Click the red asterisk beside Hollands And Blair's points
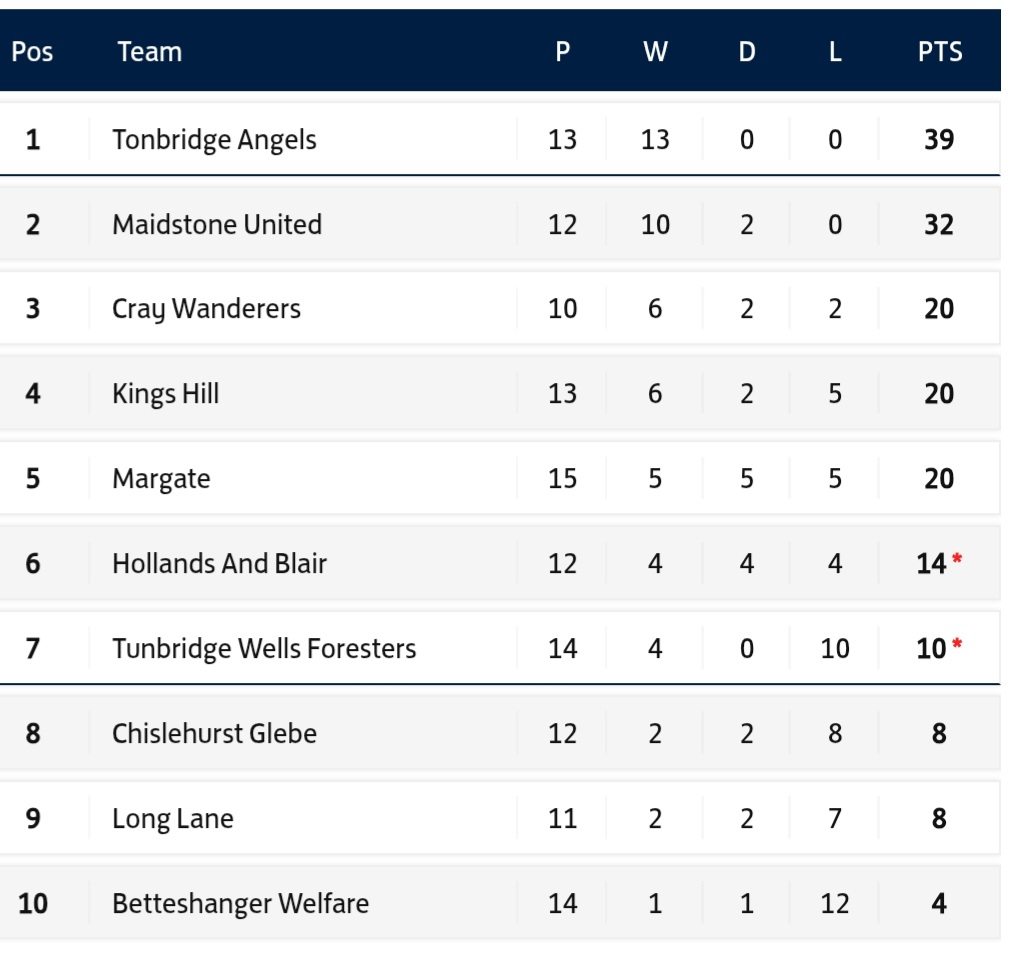 click(957, 560)
